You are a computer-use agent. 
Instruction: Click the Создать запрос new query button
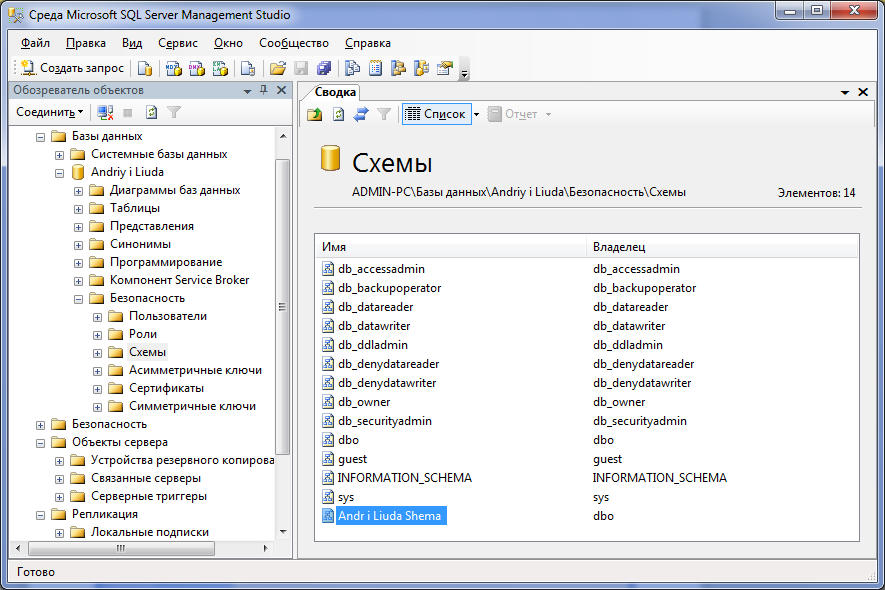pyautogui.click(x=72, y=68)
